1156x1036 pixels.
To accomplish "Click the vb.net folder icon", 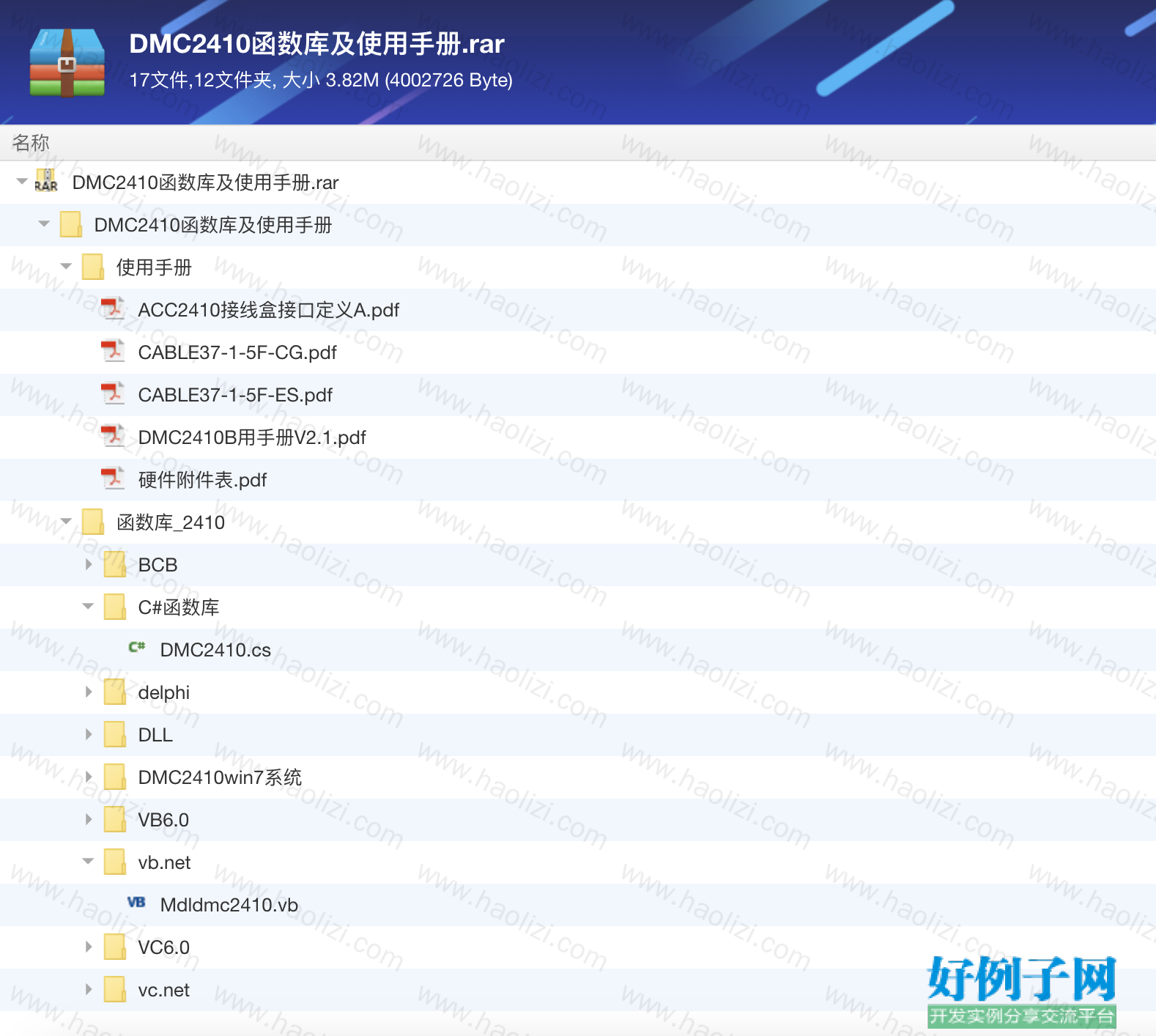I will 114,862.
